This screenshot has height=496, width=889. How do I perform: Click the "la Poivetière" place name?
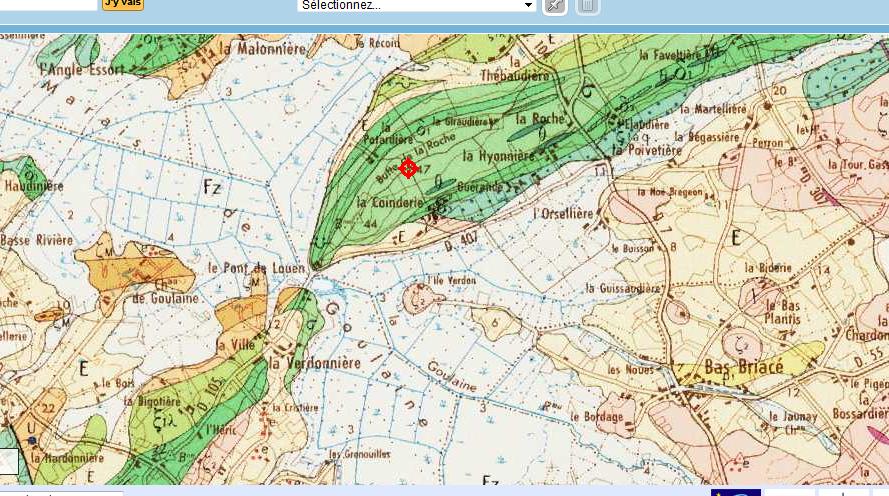(647, 150)
